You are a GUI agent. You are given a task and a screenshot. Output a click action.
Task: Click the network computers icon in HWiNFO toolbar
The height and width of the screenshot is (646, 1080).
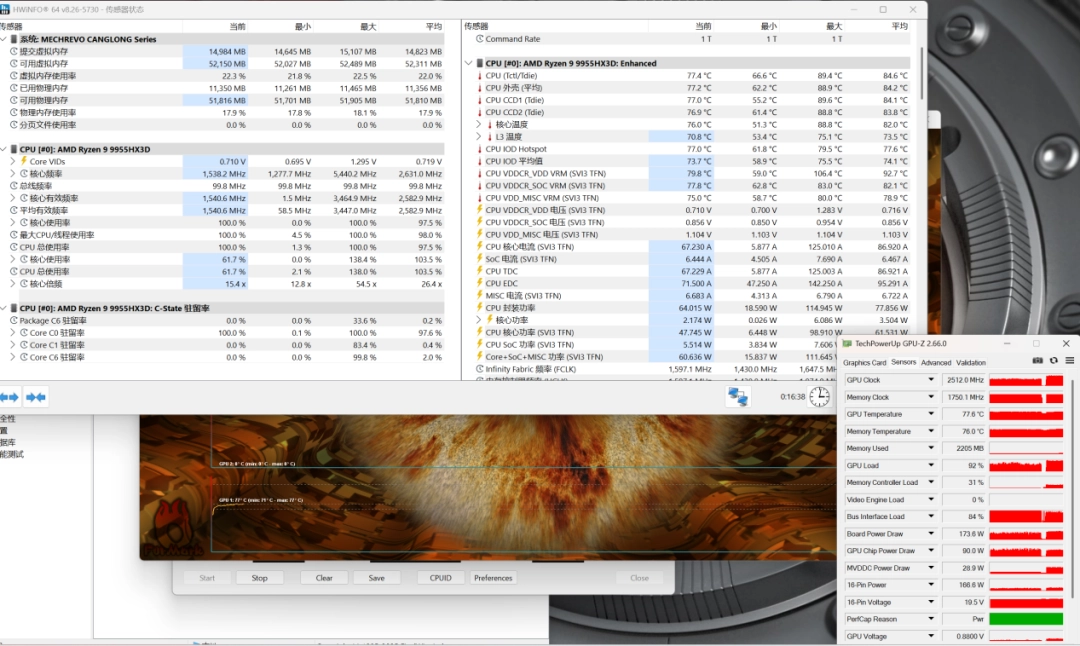click(738, 397)
